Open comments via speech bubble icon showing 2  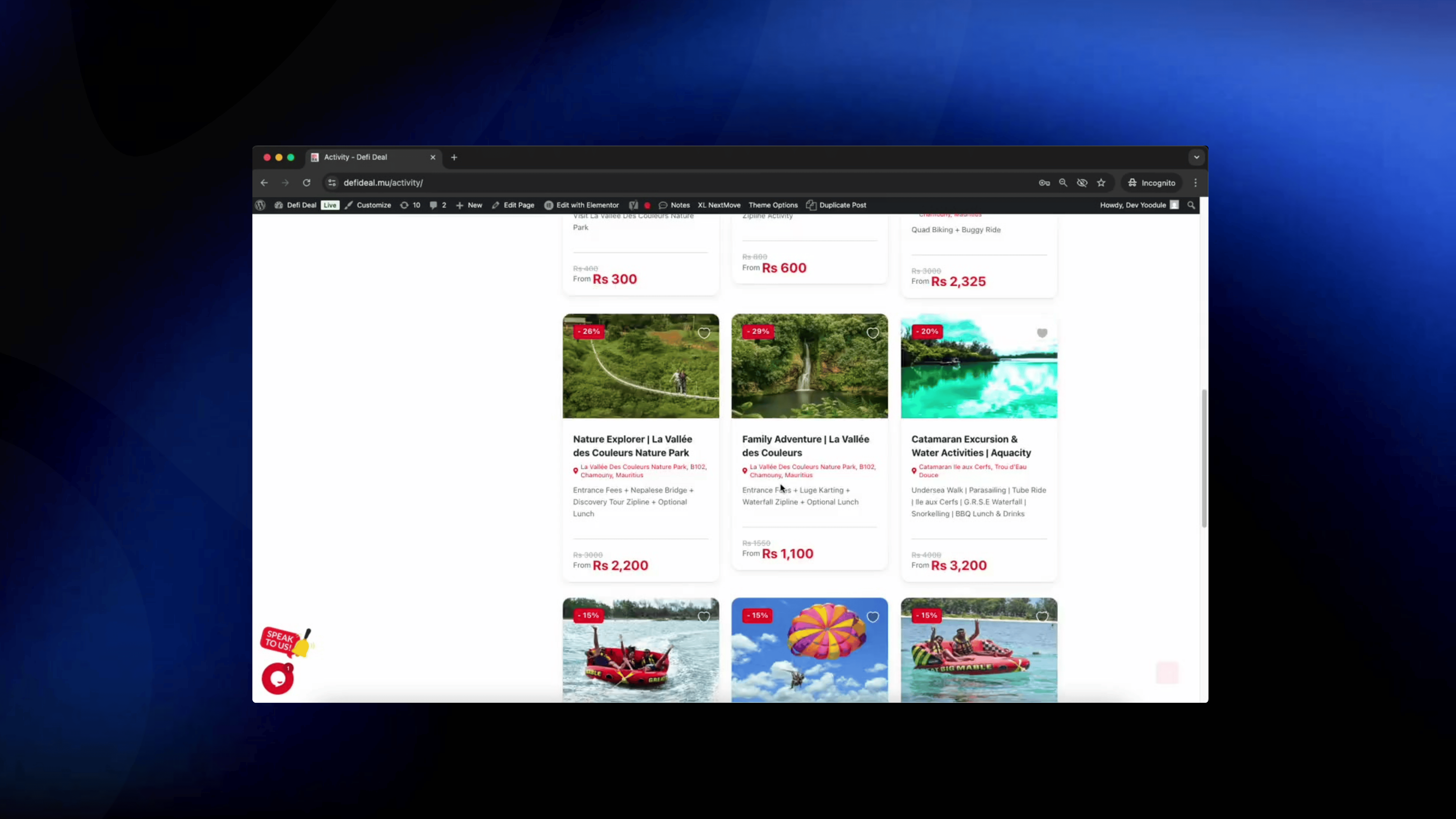pos(435,205)
